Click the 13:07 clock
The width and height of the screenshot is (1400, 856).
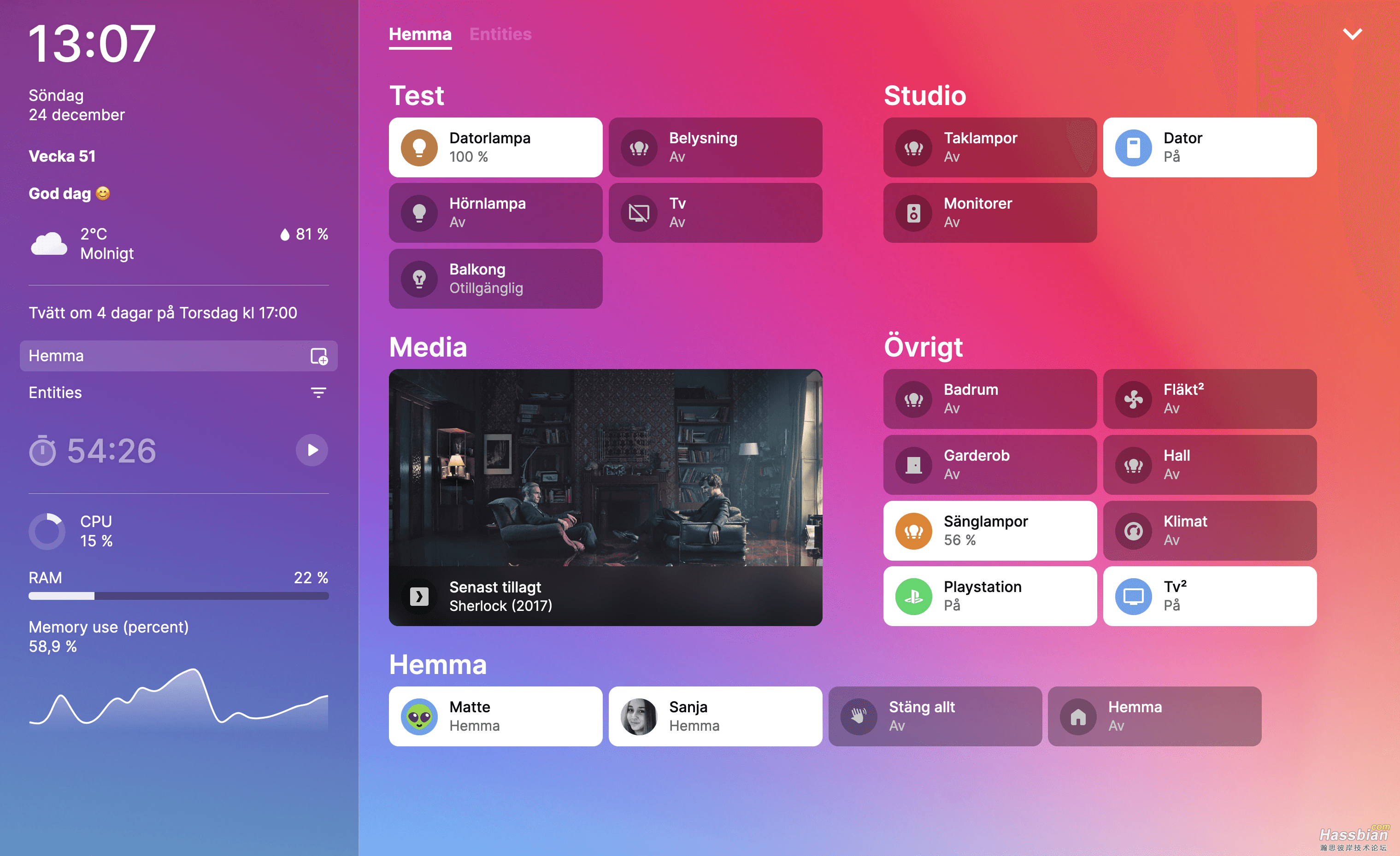(x=92, y=44)
